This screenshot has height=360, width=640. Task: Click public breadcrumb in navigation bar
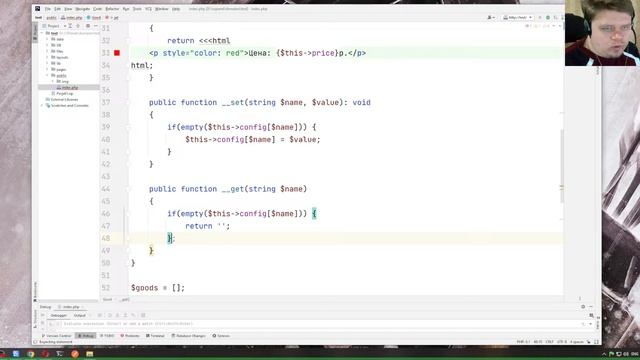[x=51, y=18]
